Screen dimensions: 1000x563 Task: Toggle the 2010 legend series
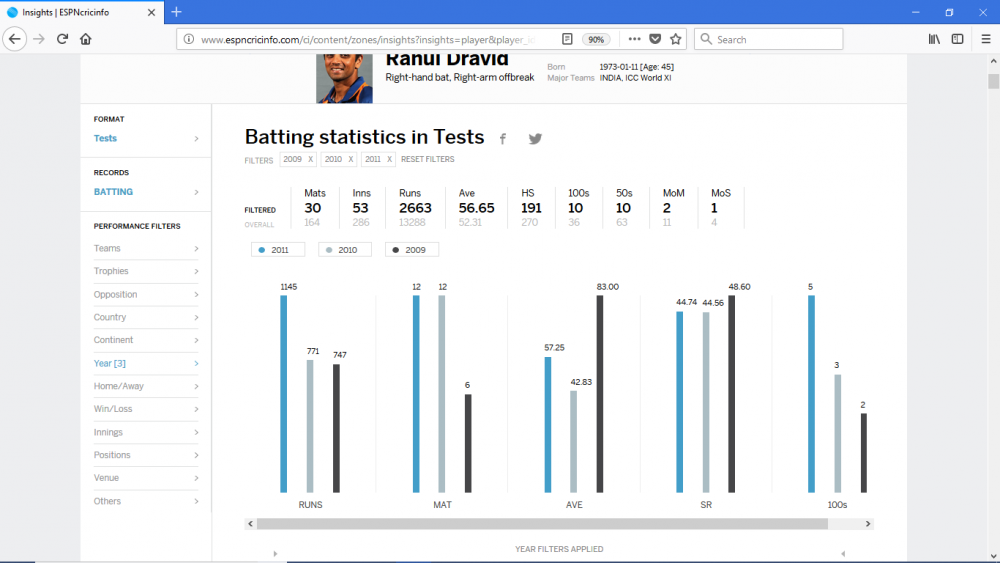pos(345,250)
